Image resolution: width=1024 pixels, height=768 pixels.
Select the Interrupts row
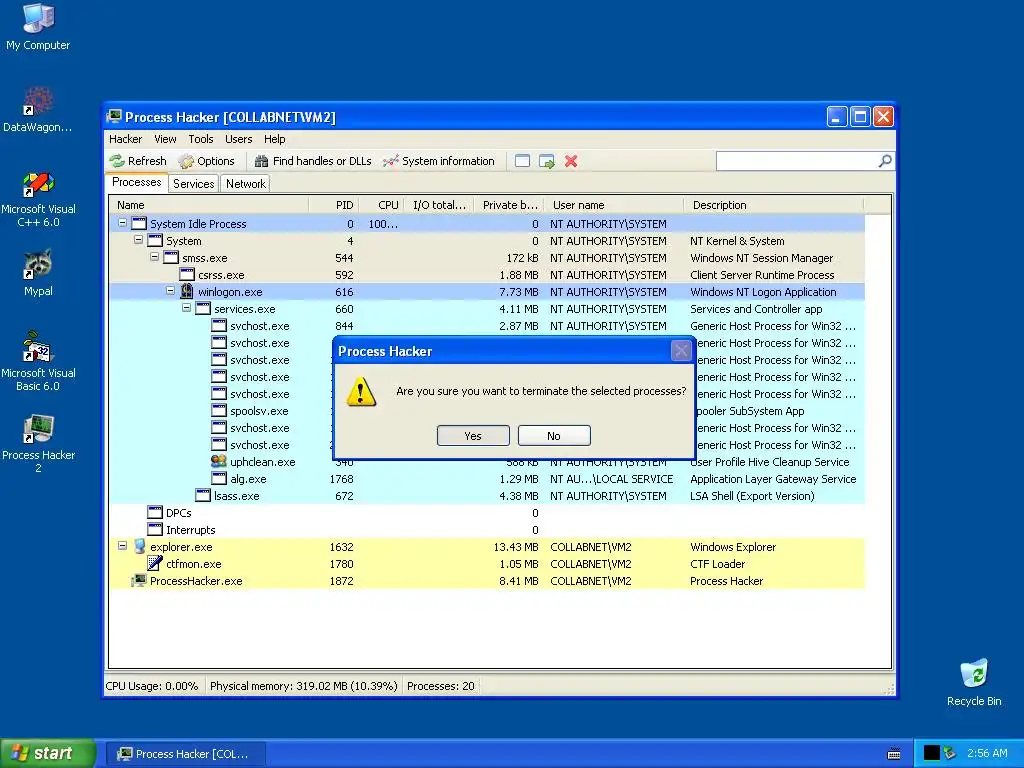pyautogui.click(x=487, y=530)
